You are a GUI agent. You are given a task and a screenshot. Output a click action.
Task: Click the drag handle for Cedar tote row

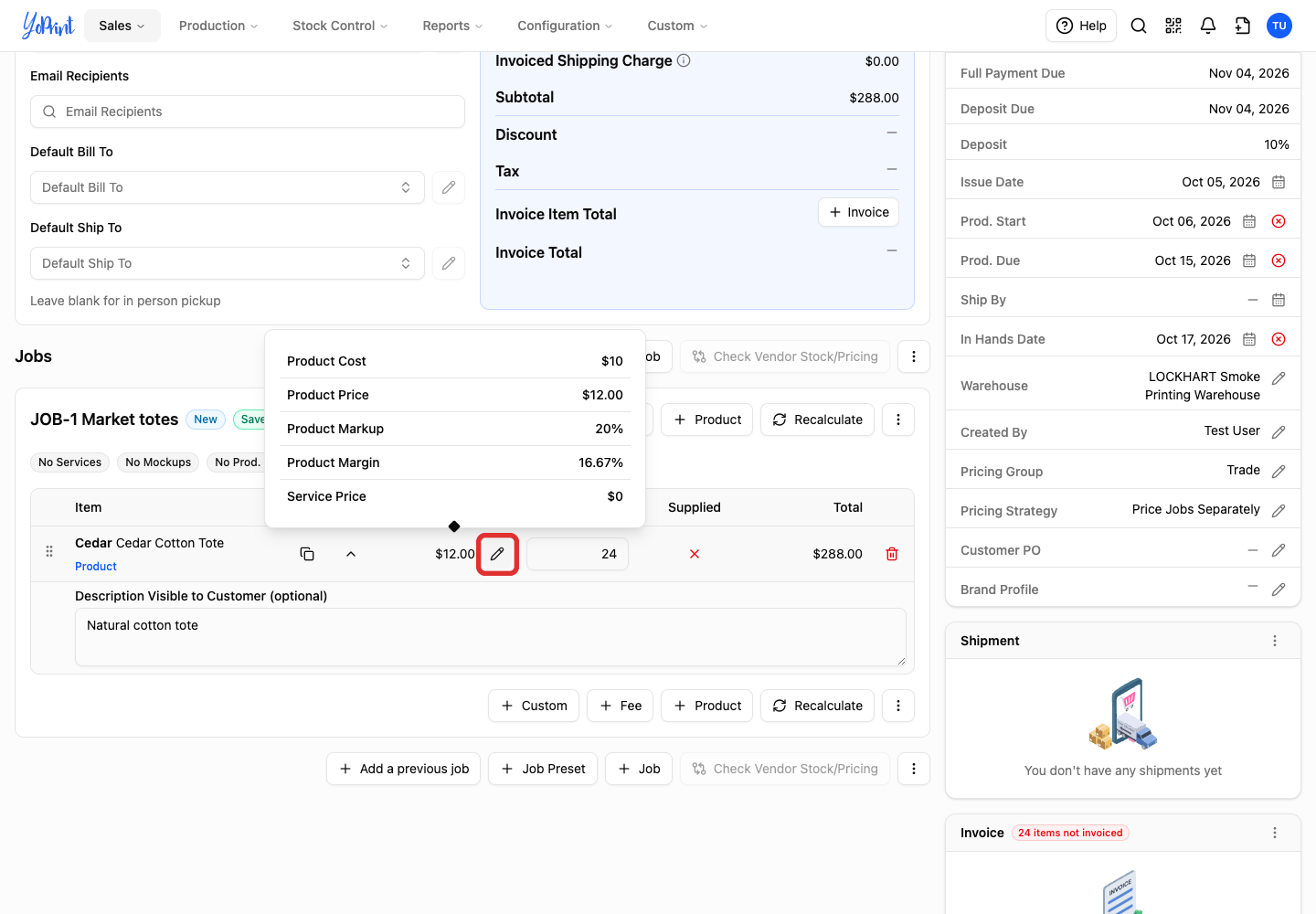[x=49, y=551]
